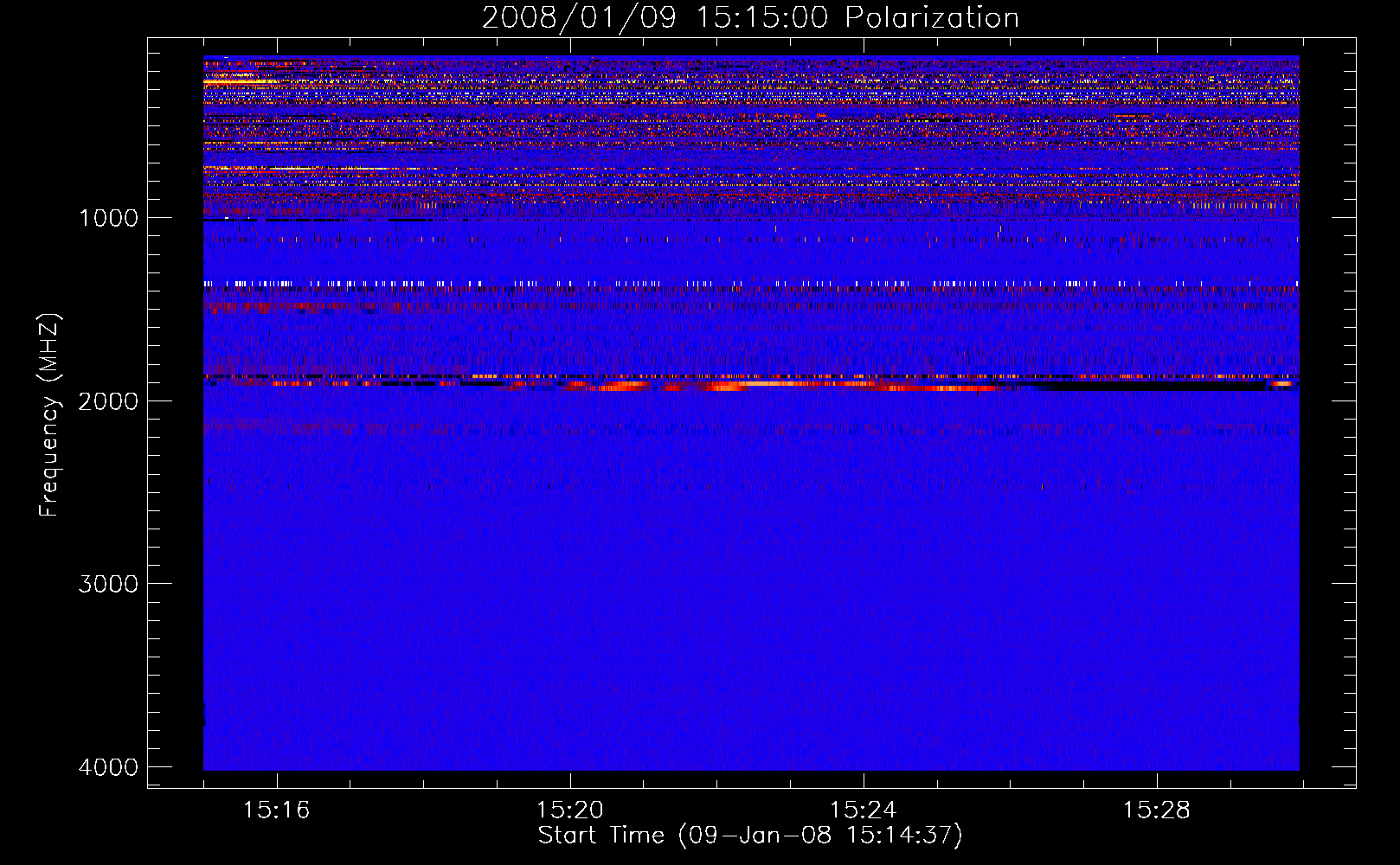1400x865 pixels.
Task: Select the 2000 frequency axis label
Action: pos(108,401)
